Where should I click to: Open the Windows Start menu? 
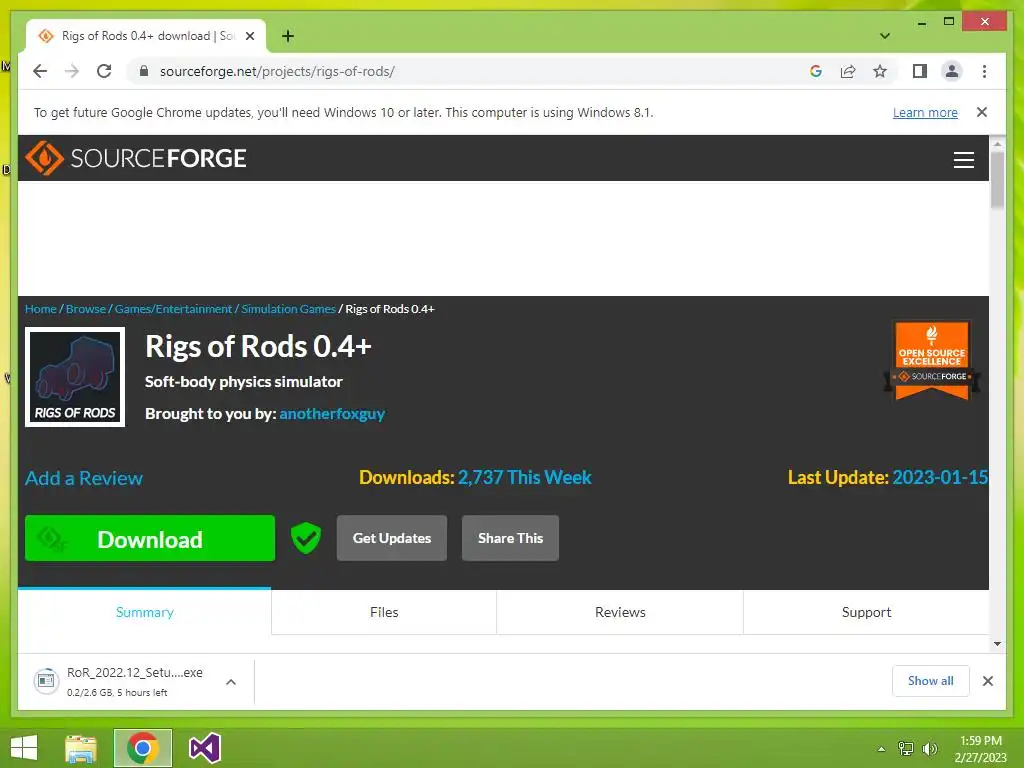(x=24, y=748)
